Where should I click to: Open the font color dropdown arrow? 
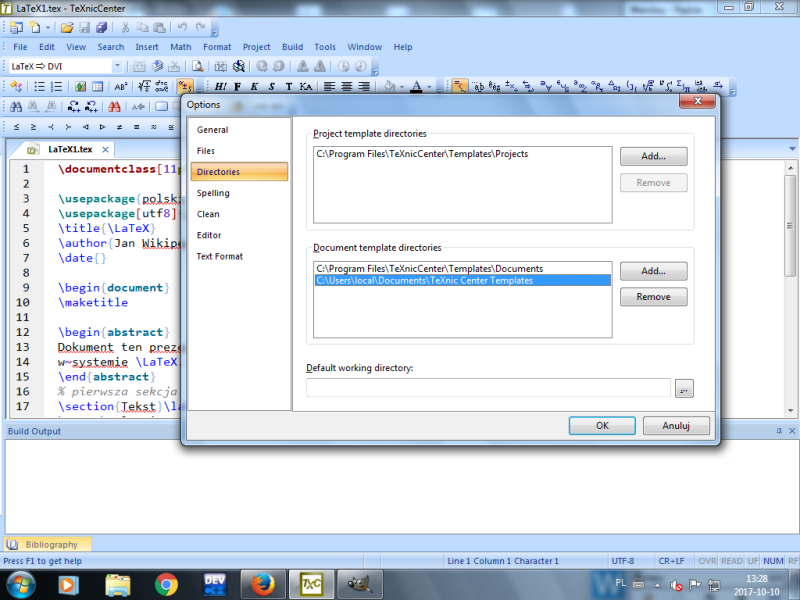[429, 87]
